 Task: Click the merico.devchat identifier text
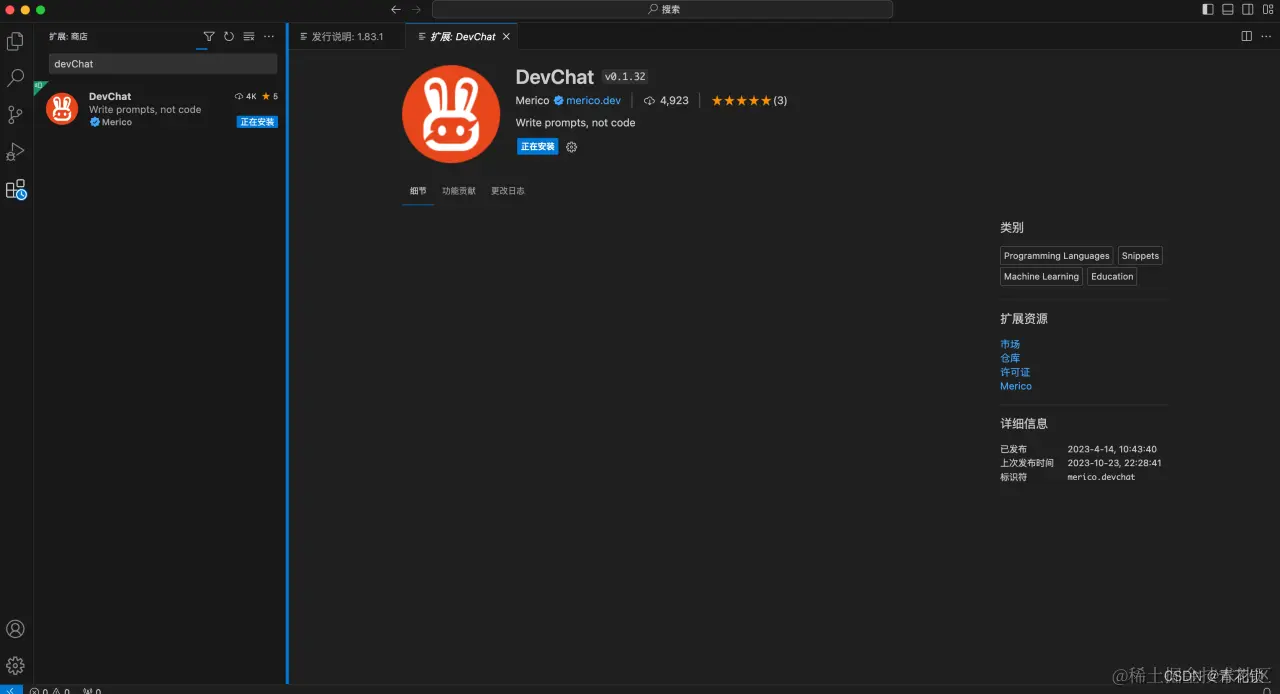pyautogui.click(x=1101, y=477)
